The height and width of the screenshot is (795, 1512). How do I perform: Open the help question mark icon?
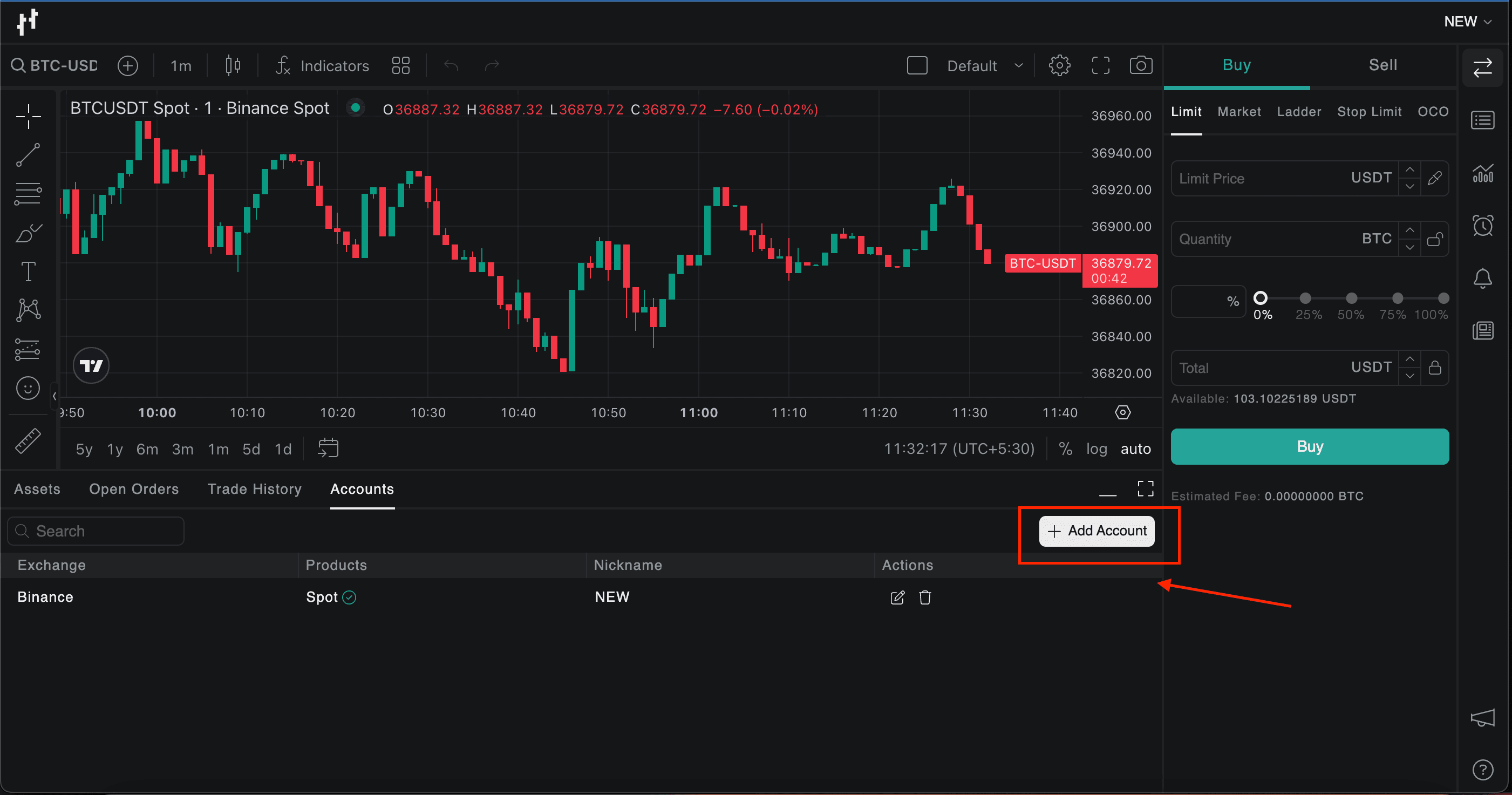coord(1483,769)
